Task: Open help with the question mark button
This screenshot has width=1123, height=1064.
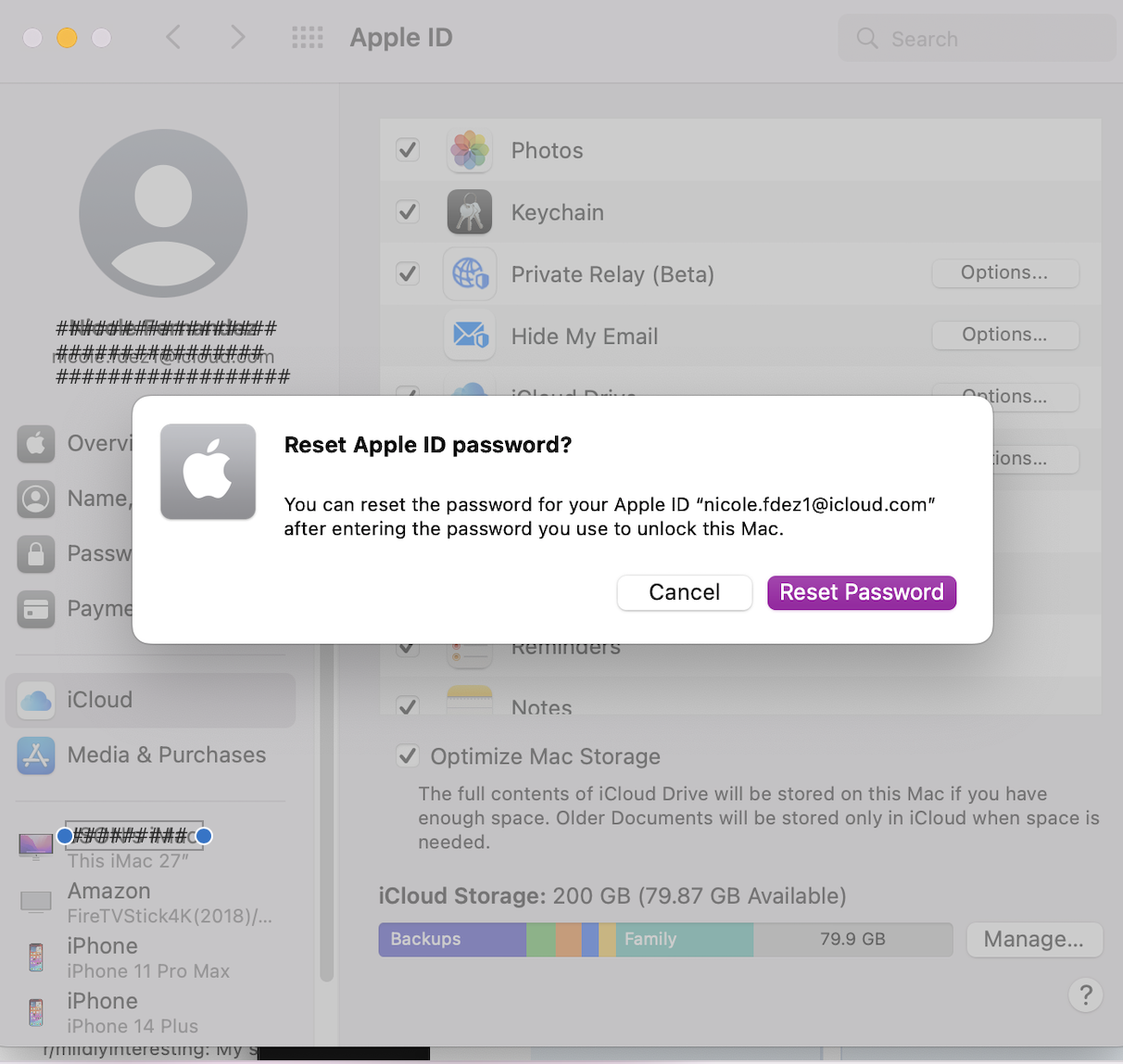Action: (x=1086, y=995)
